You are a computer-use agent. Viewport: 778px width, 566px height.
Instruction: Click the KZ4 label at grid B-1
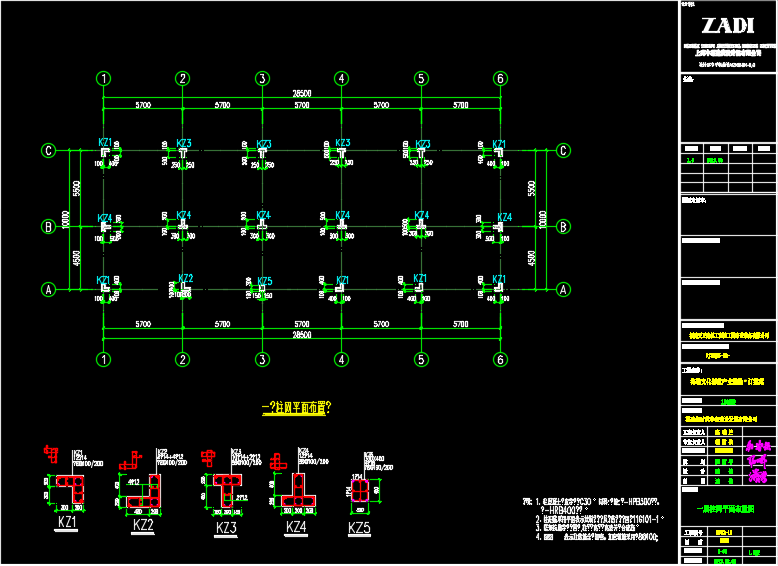tap(105, 218)
